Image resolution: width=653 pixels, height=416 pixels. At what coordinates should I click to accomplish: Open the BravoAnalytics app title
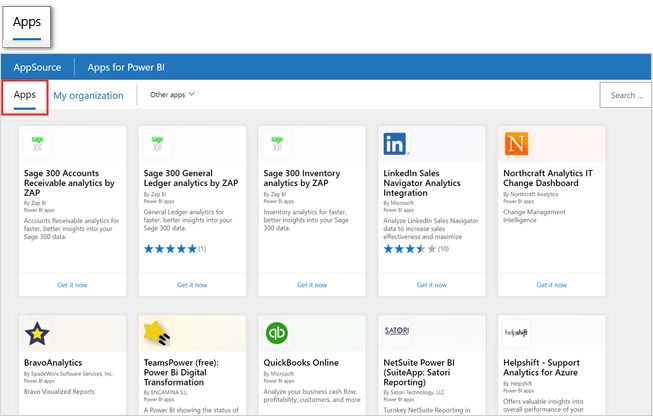click(x=53, y=363)
